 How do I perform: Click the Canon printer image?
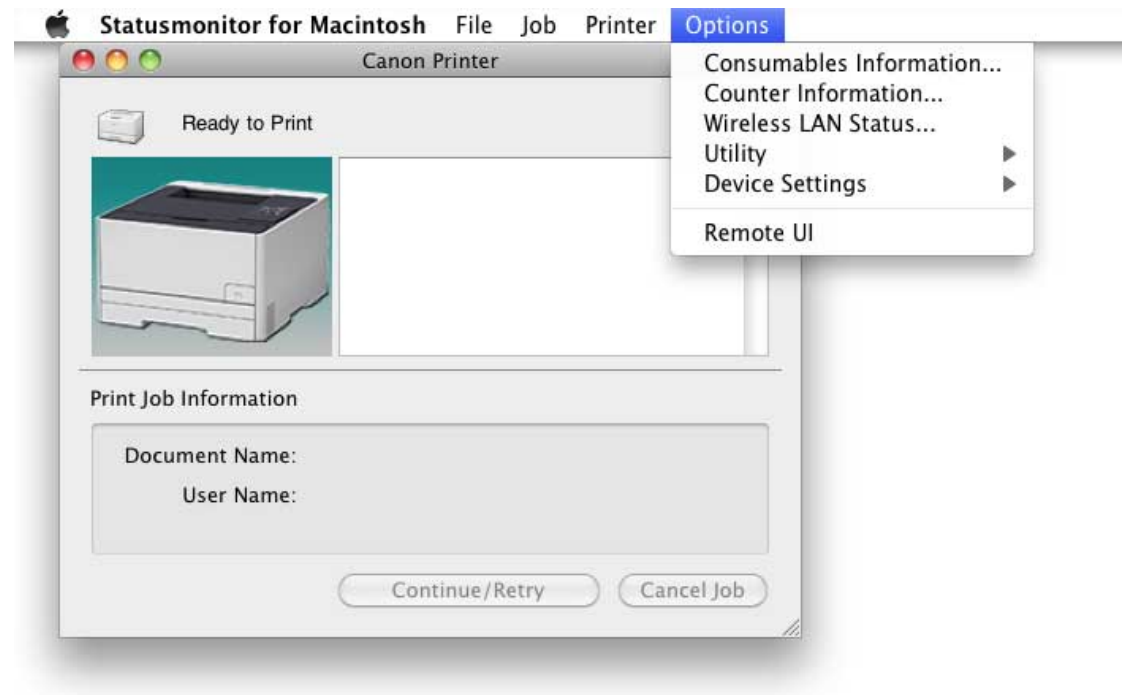coord(212,257)
